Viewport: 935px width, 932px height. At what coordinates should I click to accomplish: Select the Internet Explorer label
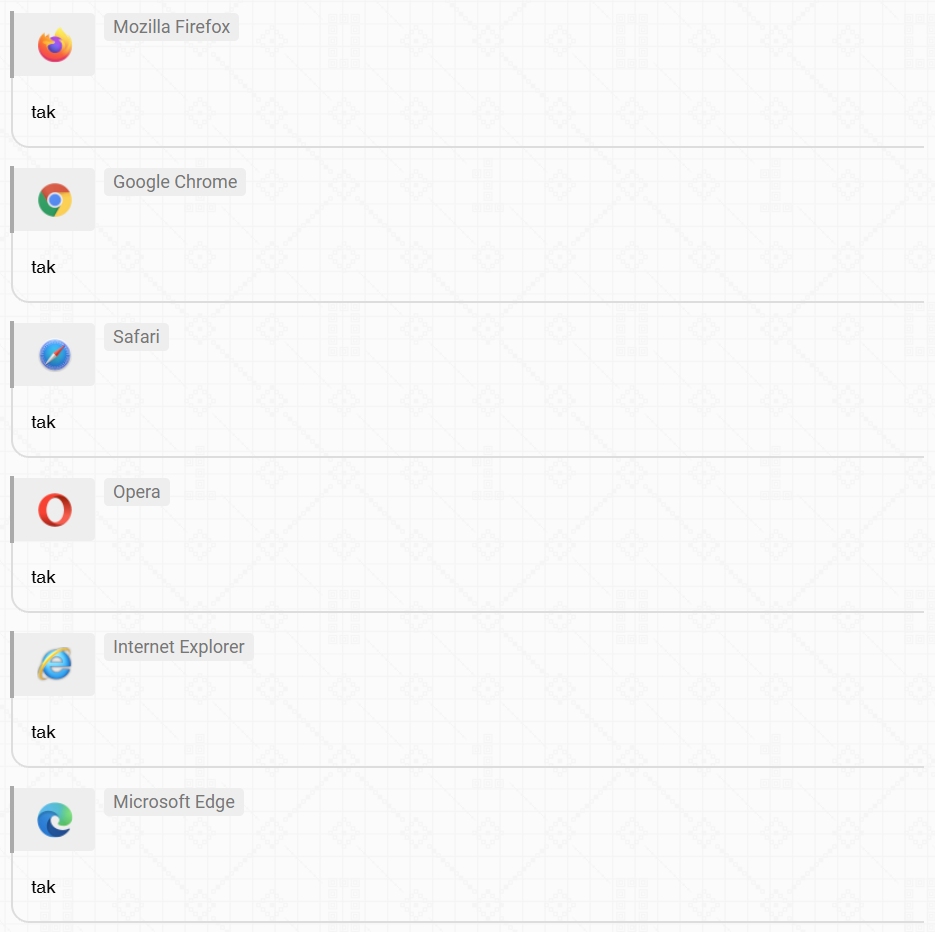(x=179, y=647)
